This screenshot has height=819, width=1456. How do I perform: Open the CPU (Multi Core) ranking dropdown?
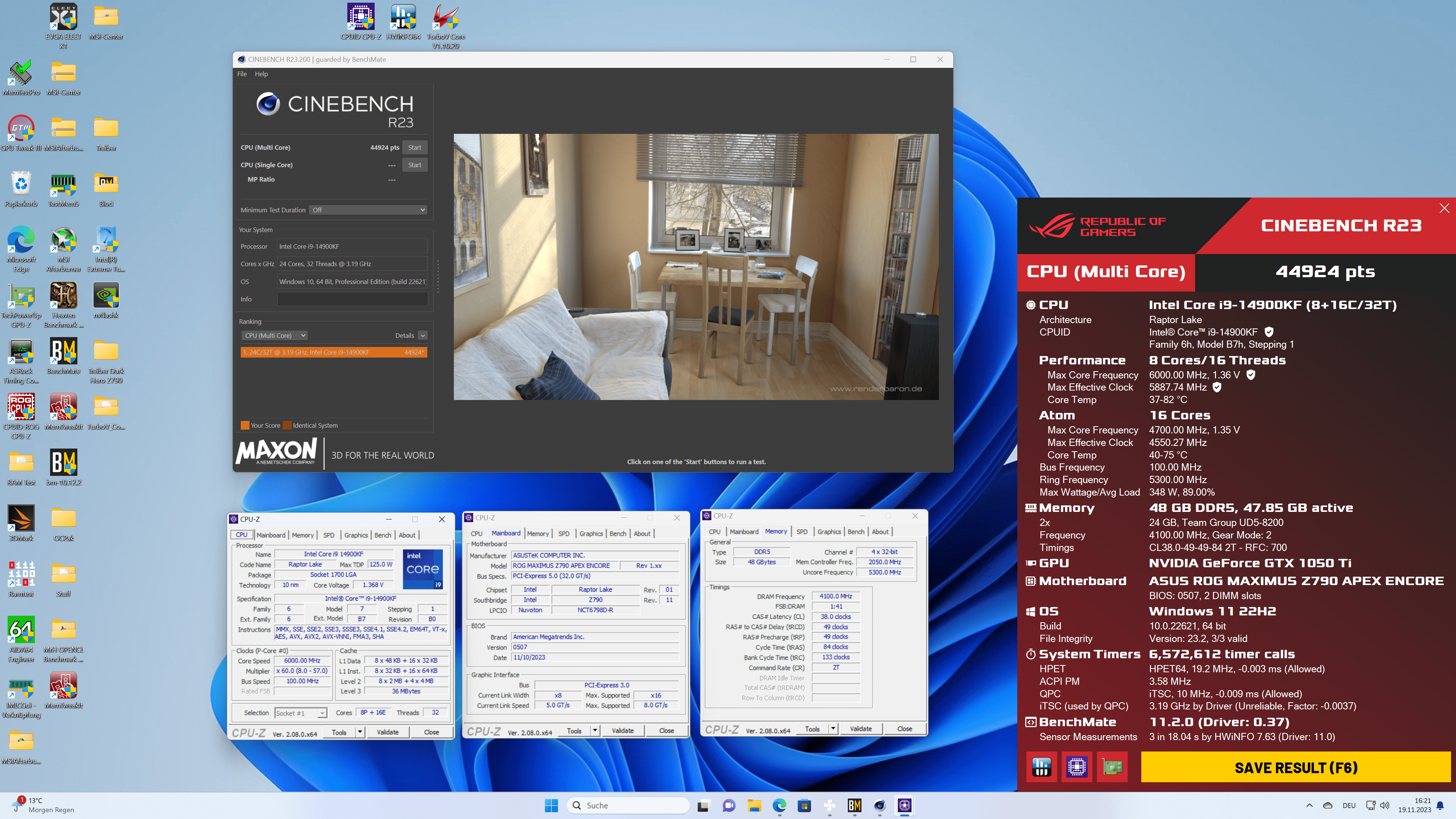[x=275, y=335]
